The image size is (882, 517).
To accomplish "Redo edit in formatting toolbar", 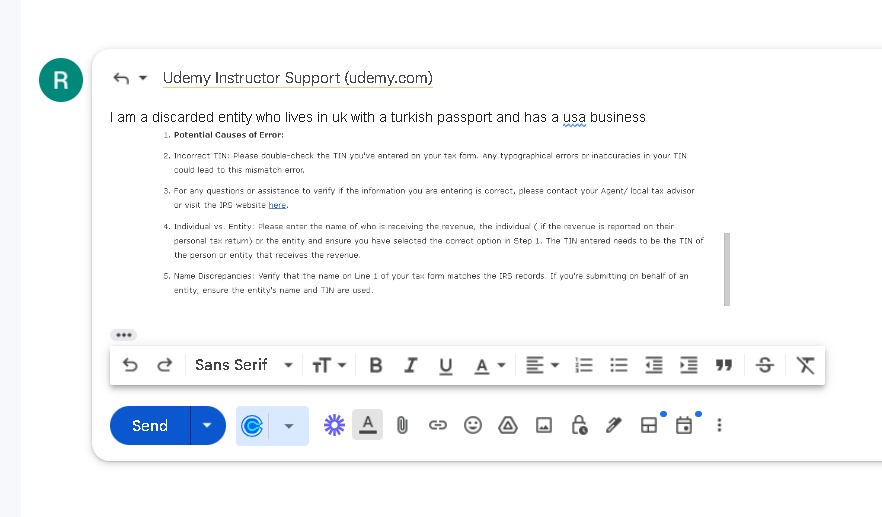I will coord(165,365).
